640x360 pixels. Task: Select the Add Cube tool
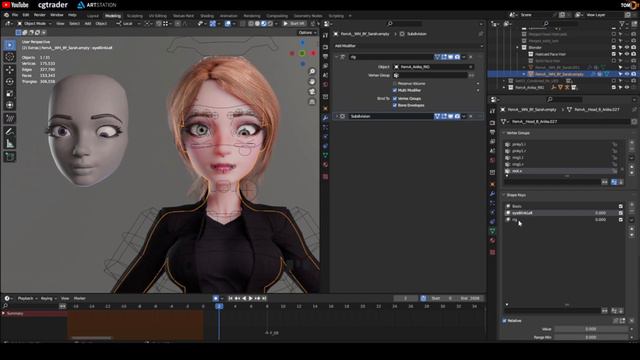pos(10,156)
